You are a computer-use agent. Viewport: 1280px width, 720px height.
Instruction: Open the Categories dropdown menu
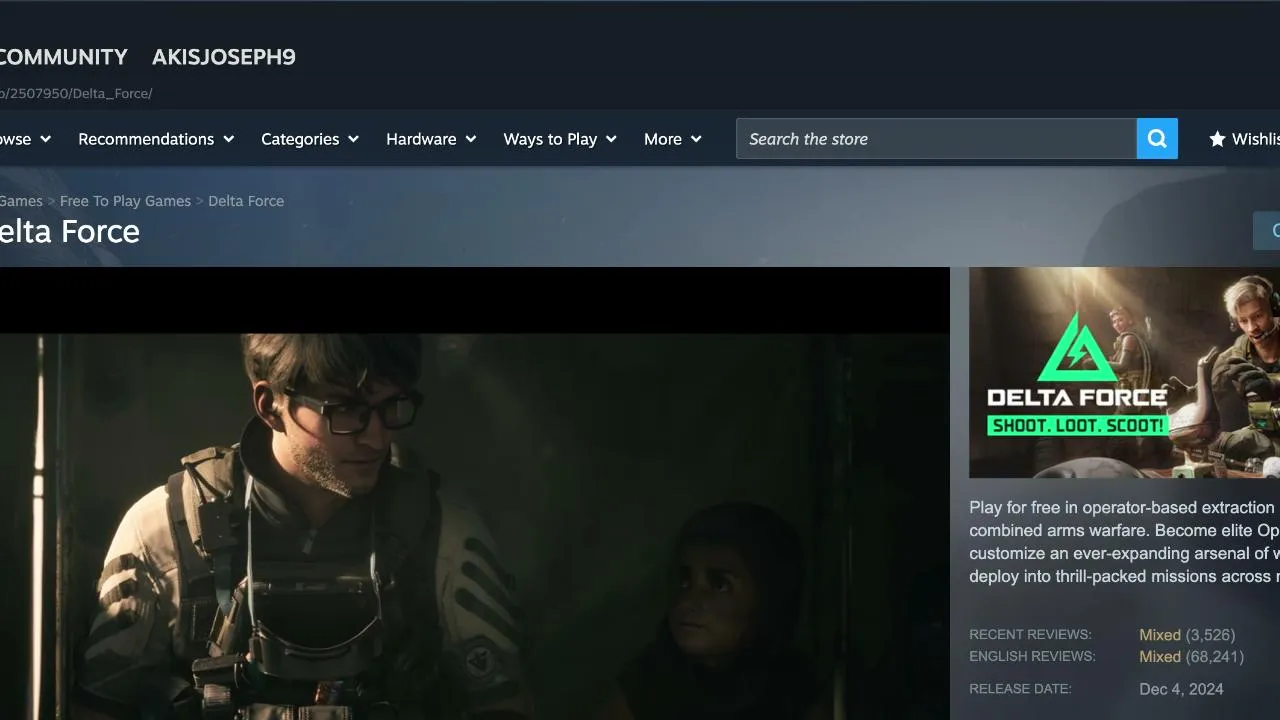(x=310, y=139)
